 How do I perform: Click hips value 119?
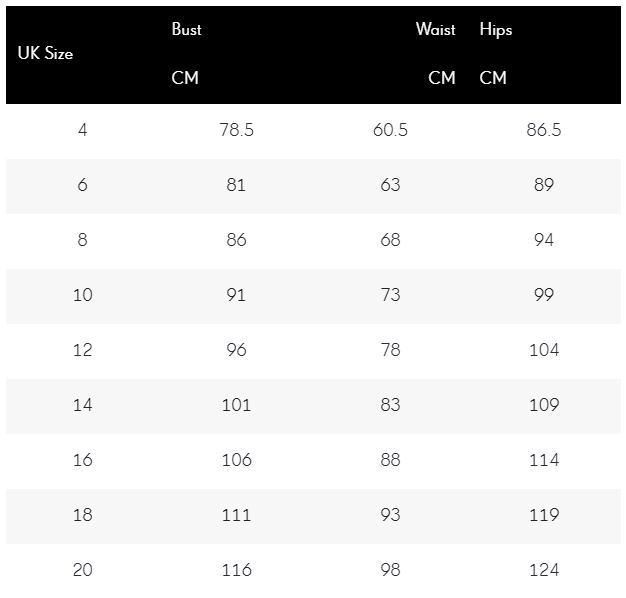(544, 515)
